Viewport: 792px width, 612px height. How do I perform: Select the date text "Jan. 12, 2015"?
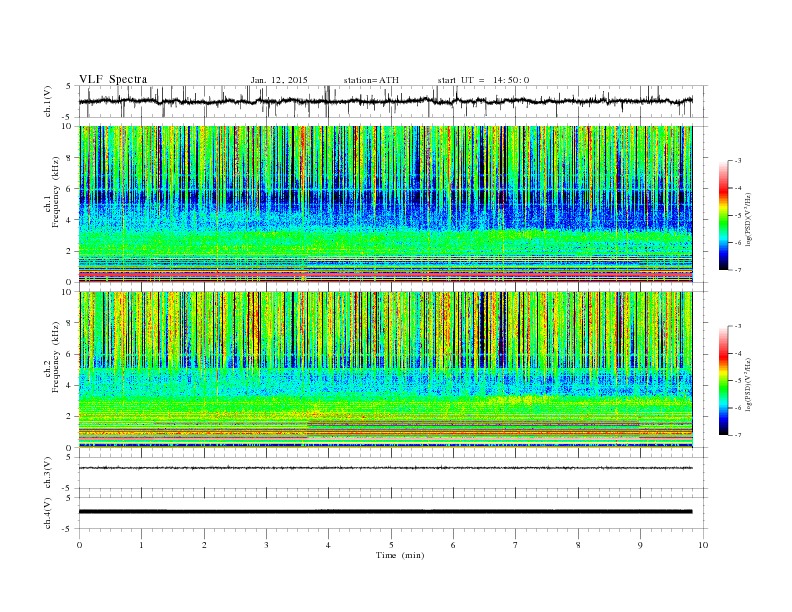[279, 80]
